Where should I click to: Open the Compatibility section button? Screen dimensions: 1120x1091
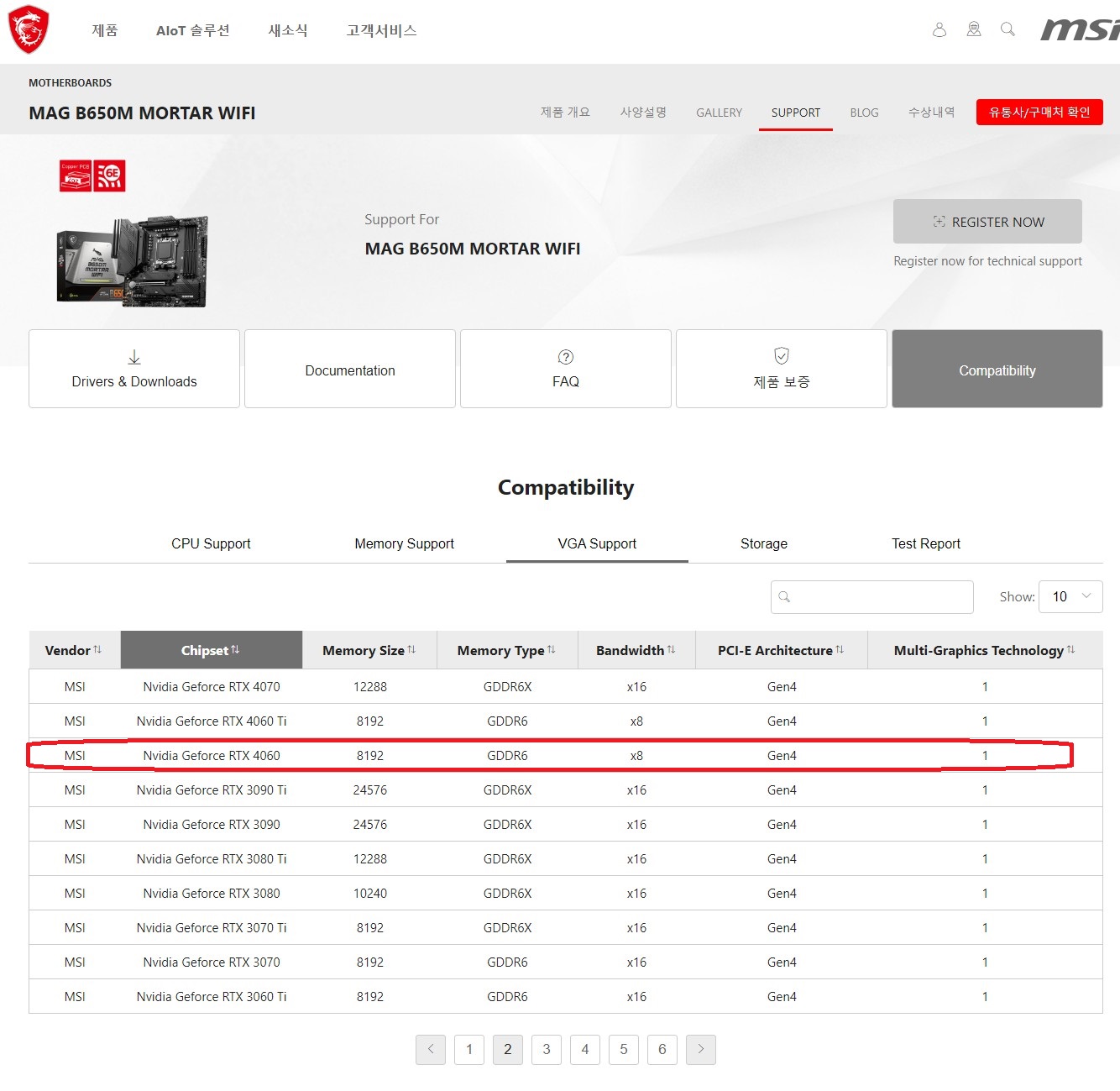pyautogui.click(x=997, y=370)
